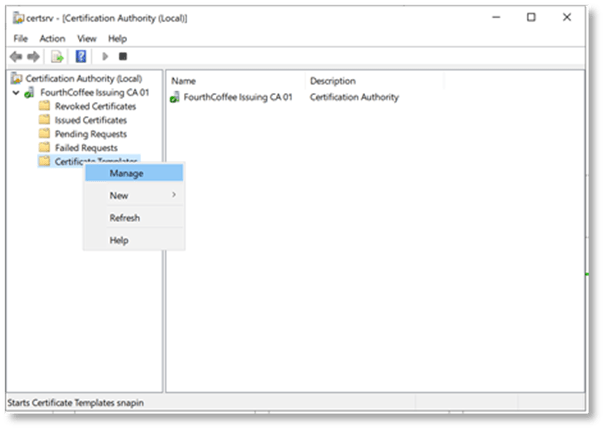This screenshot has height=429, width=604.
Task: Open the File menu
Action: (x=19, y=38)
